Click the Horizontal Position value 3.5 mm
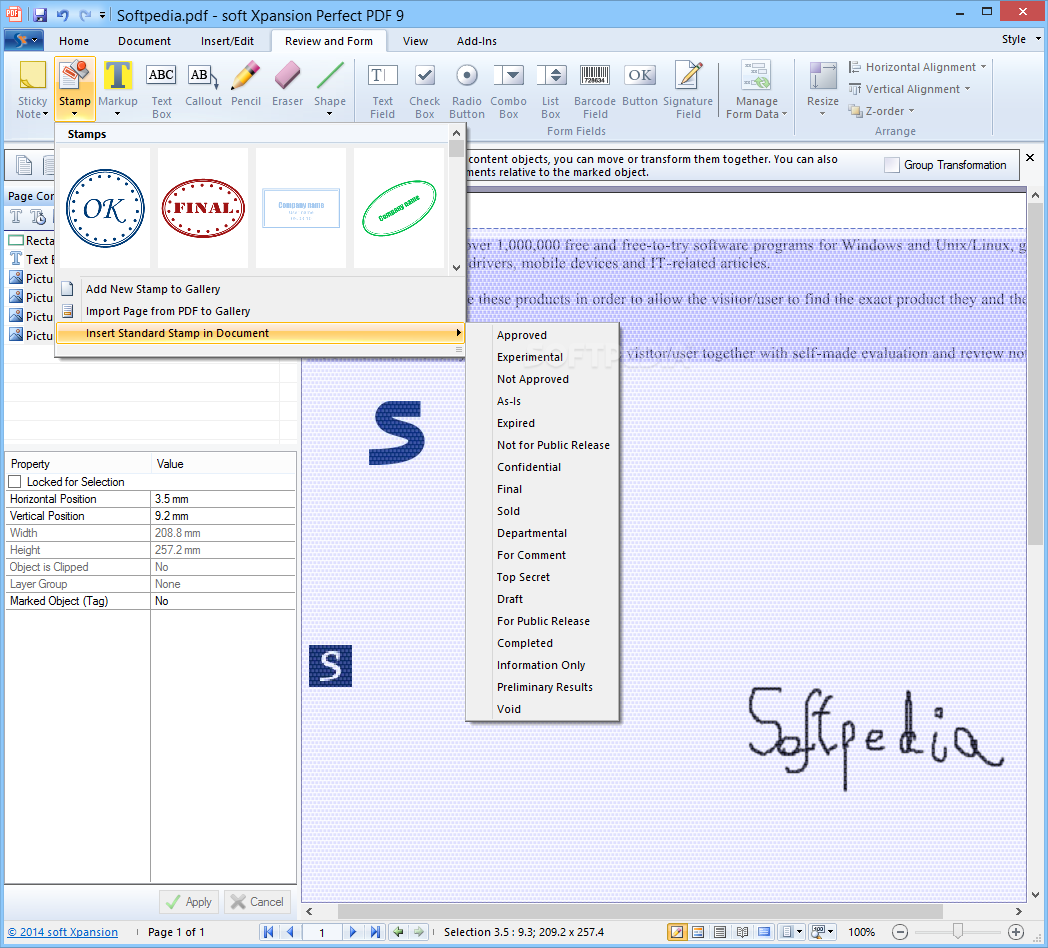 pos(223,499)
